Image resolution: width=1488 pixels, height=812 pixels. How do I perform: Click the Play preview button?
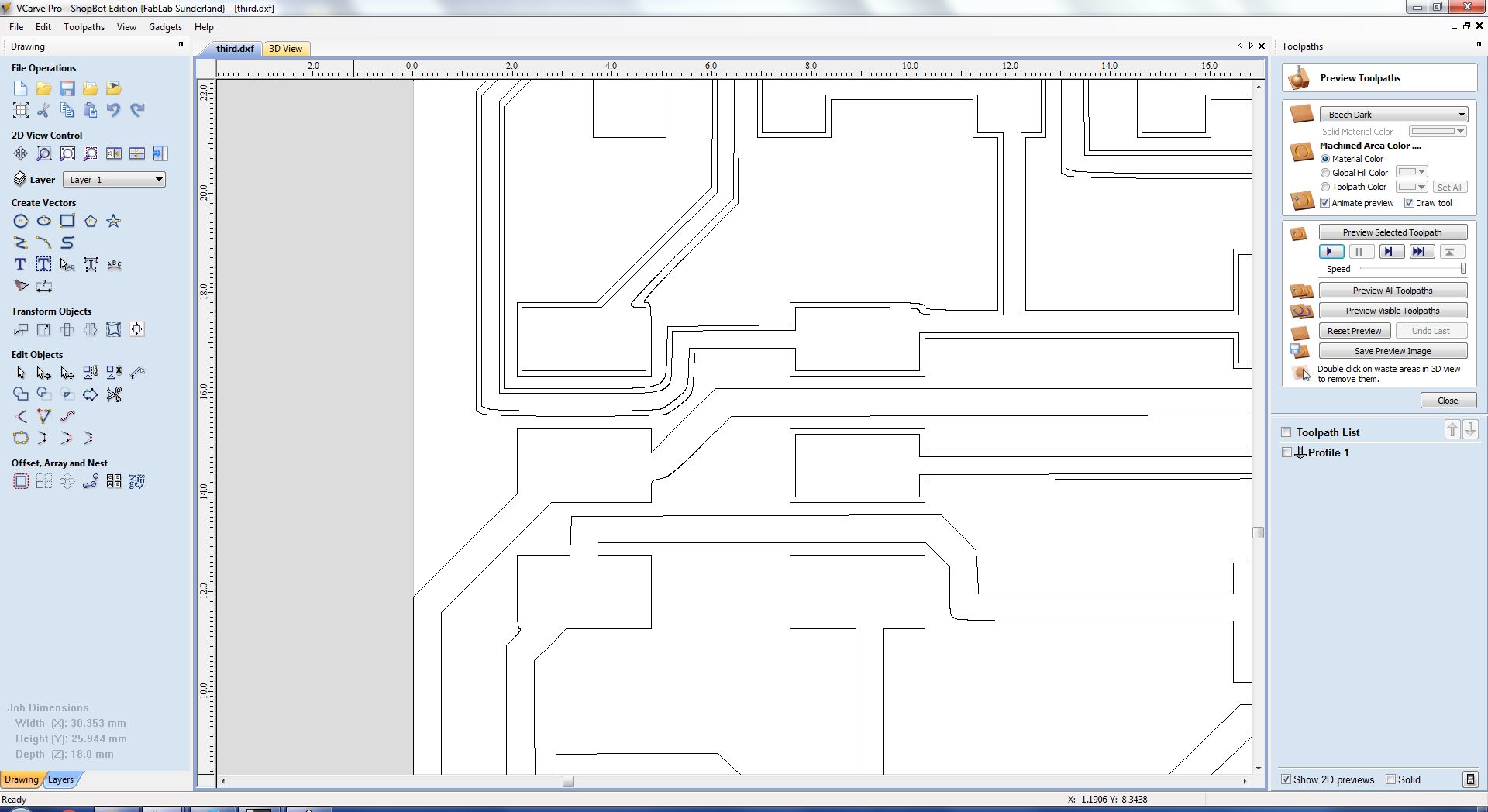[x=1331, y=252]
